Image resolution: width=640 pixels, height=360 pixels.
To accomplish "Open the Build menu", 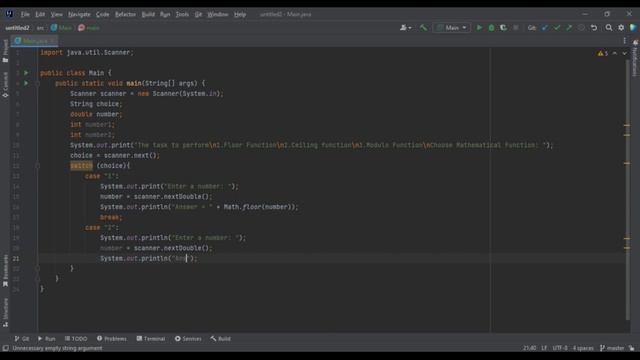I will coord(148,14).
